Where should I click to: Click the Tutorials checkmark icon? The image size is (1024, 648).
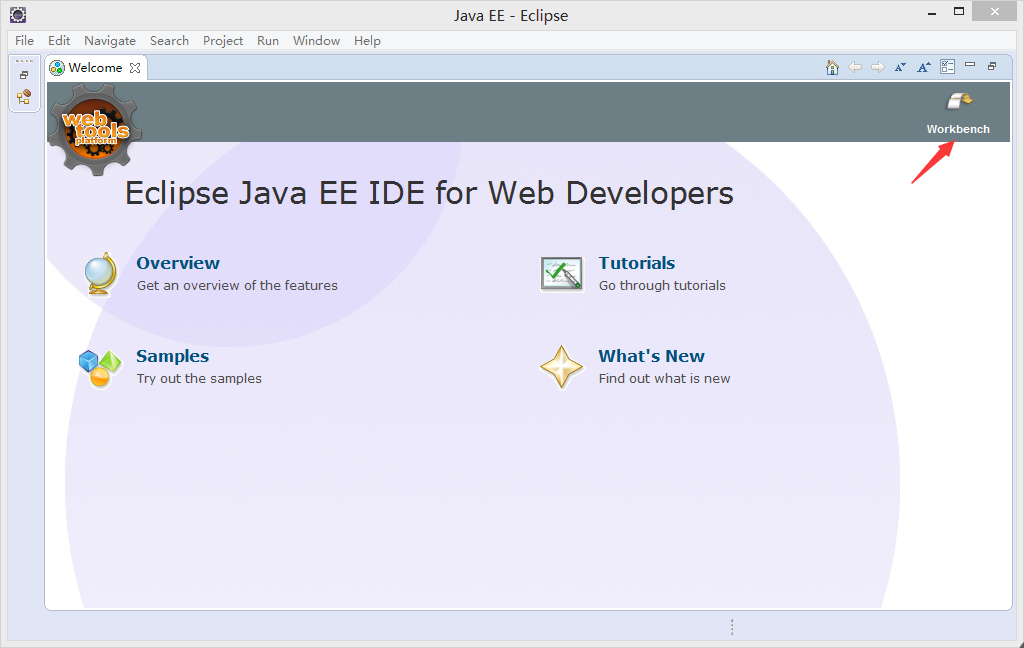point(561,274)
